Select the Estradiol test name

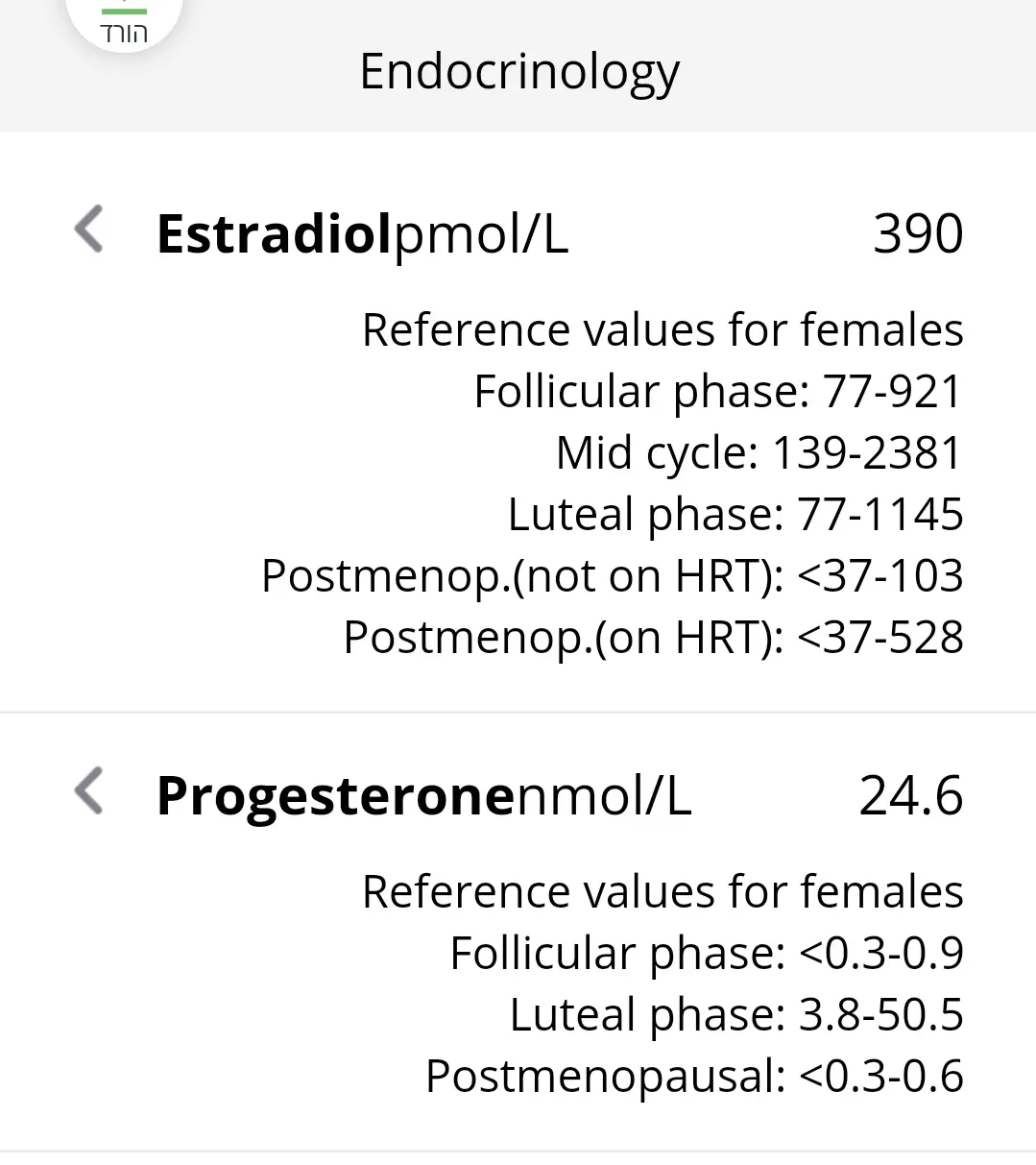pos(275,233)
